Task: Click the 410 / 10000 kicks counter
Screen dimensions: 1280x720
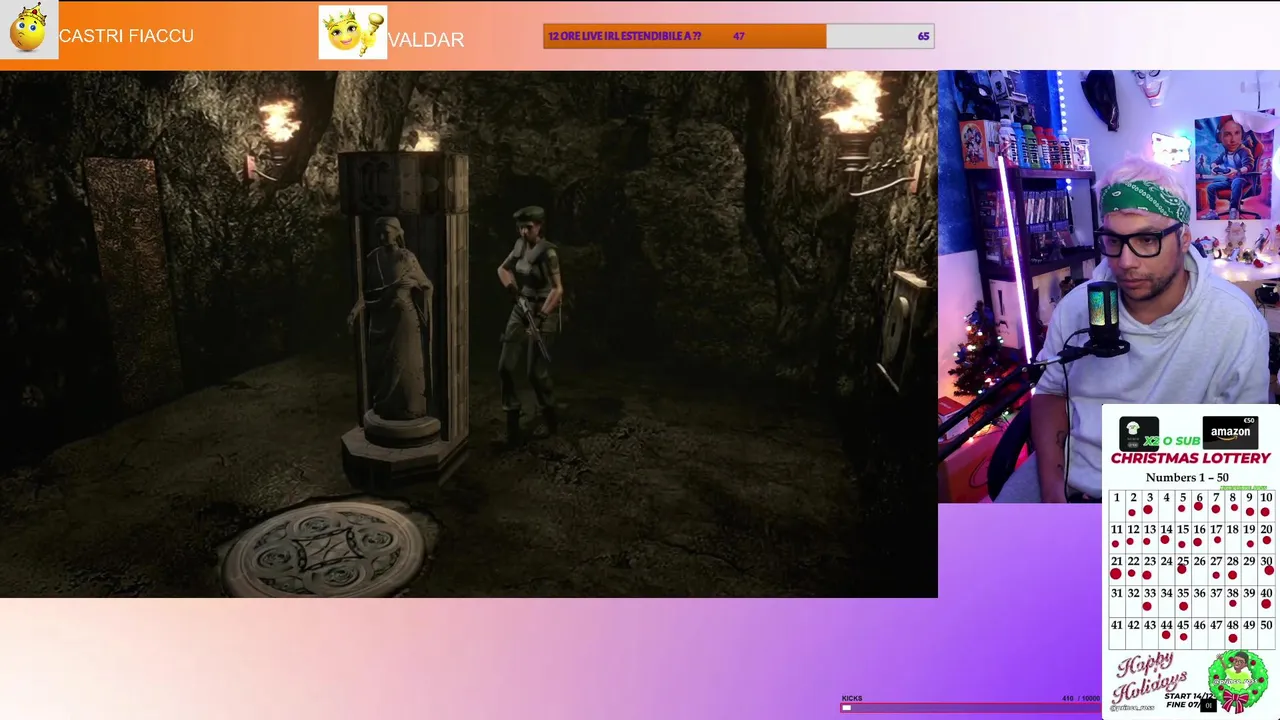Action: tap(1080, 698)
